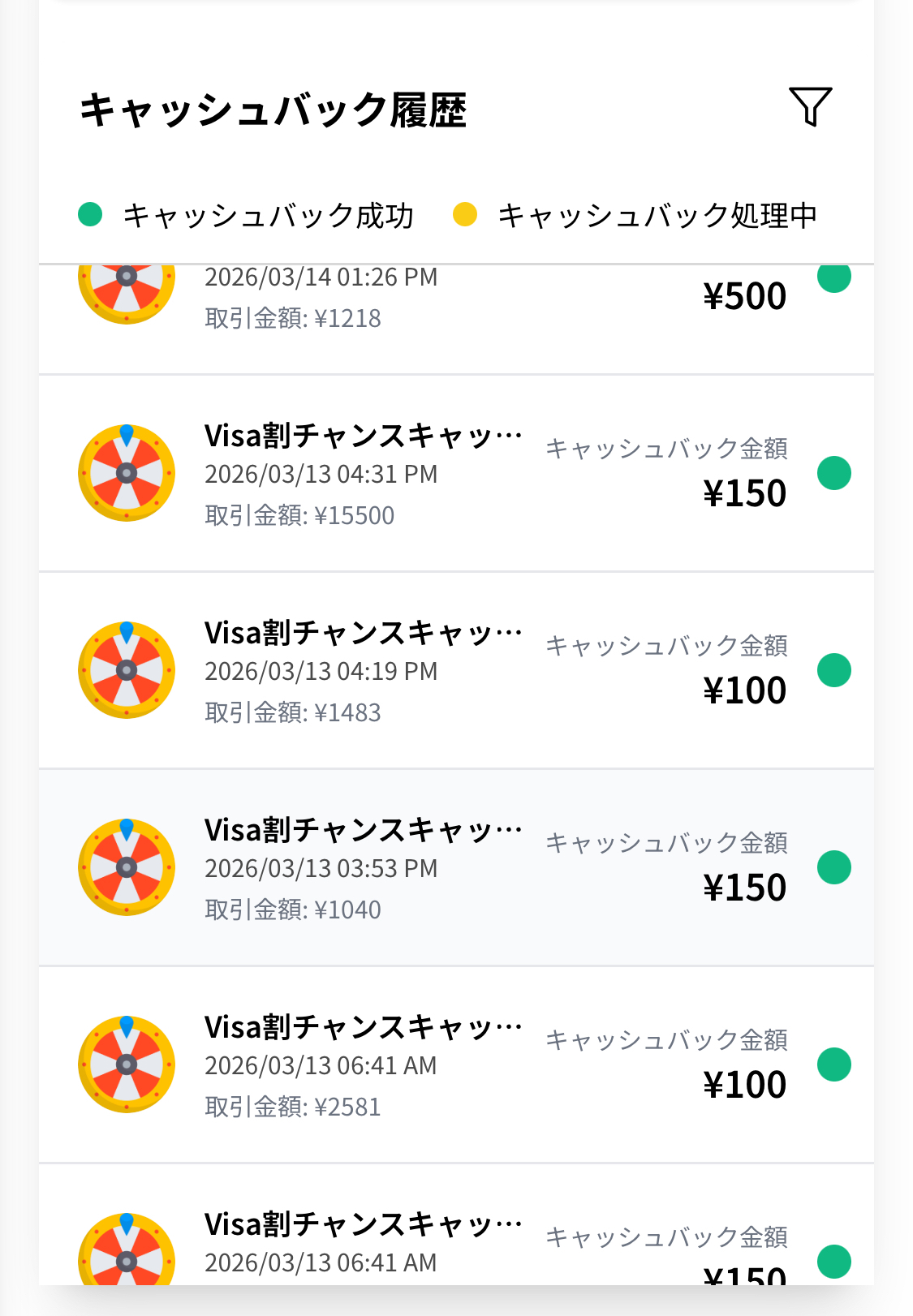Click transaction amount 取引金額 ¥1218
Image resolution: width=913 pixels, height=1316 pixels.
pos(293,318)
